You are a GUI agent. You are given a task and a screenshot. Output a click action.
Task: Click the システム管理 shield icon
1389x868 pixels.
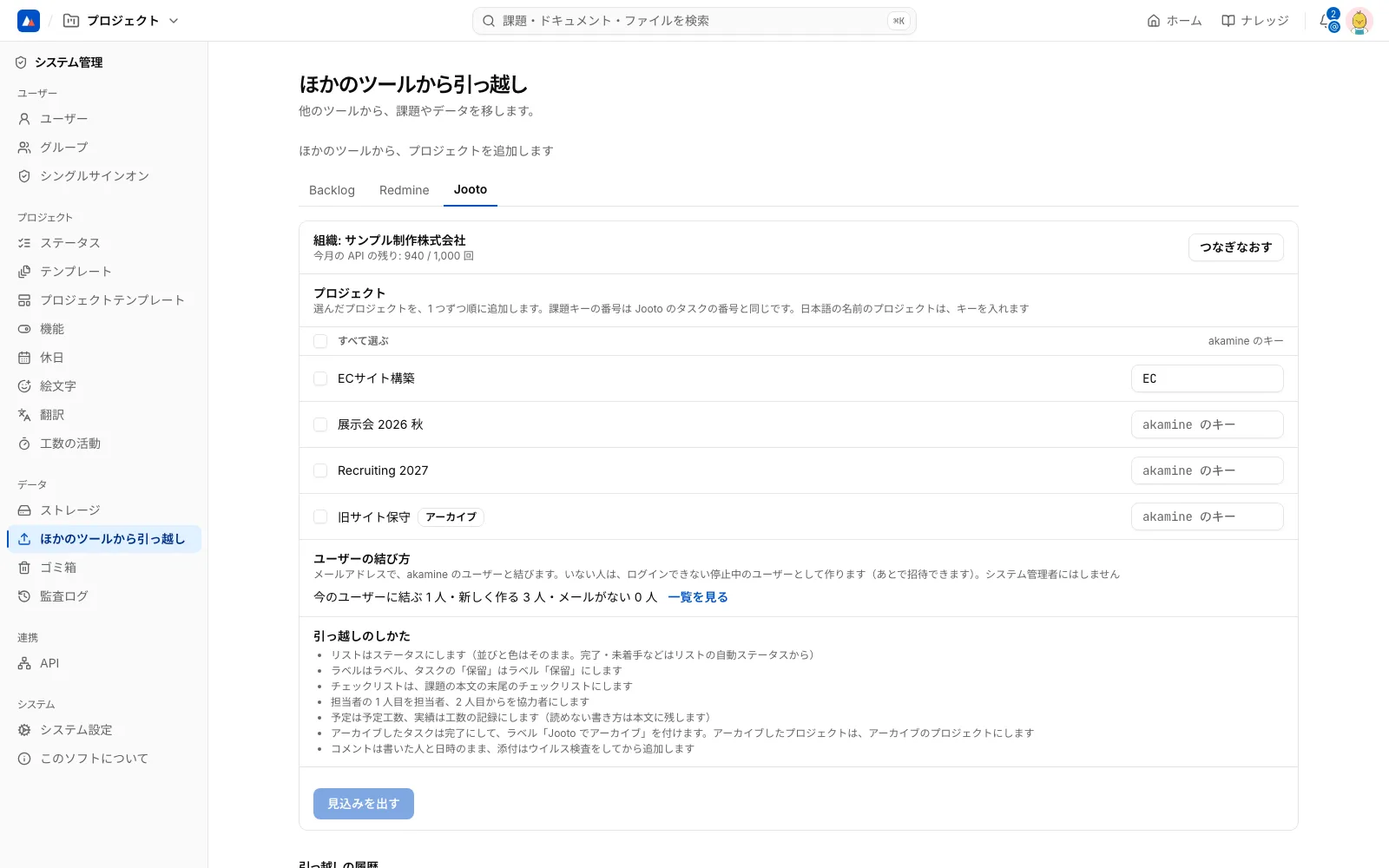point(21,62)
